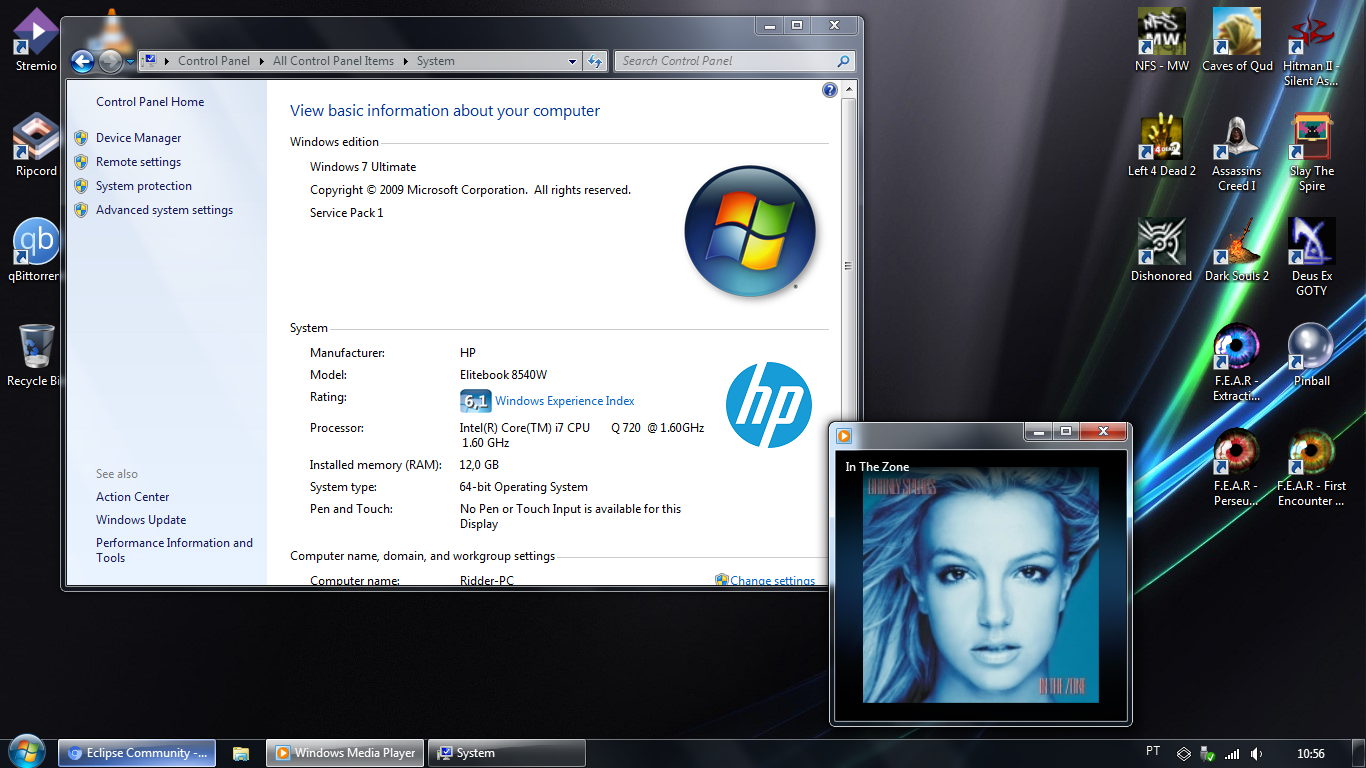Expand the Control Panel breadcrumb arrow
The width and height of the screenshot is (1366, 768).
click(x=262, y=61)
